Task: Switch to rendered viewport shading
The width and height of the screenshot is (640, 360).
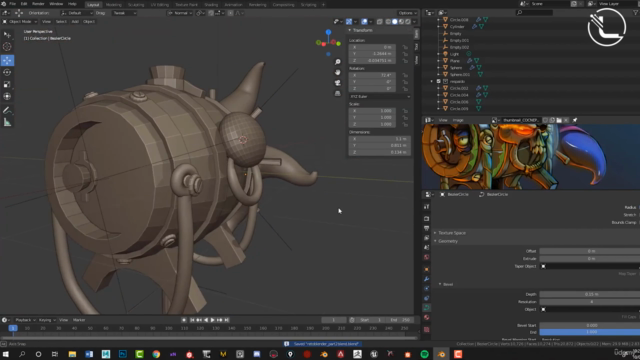Action: pos(408,22)
